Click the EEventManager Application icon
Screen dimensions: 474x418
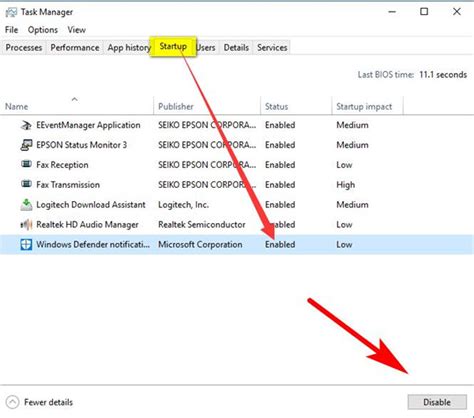click(26, 125)
